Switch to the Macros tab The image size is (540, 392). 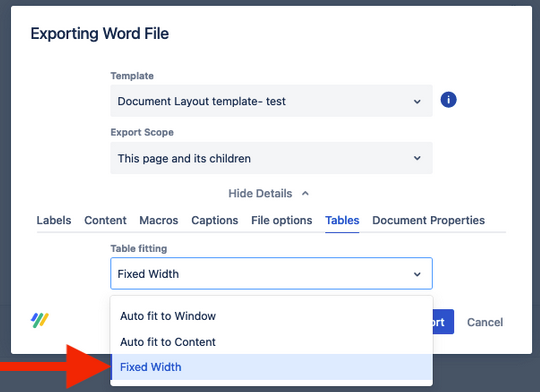pyautogui.click(x=159, y=220)
